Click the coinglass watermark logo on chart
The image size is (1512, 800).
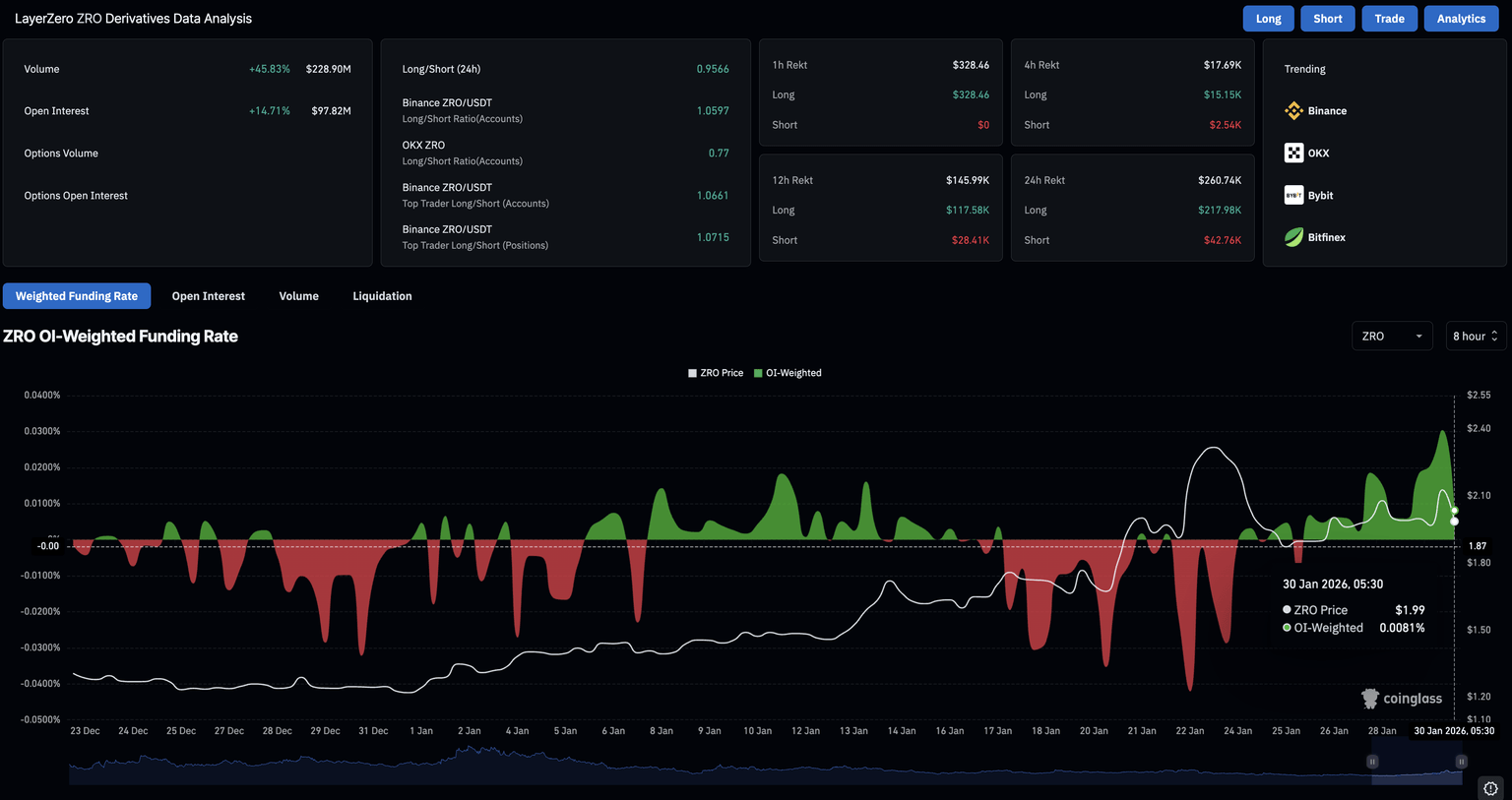[x=1402, y=699]
